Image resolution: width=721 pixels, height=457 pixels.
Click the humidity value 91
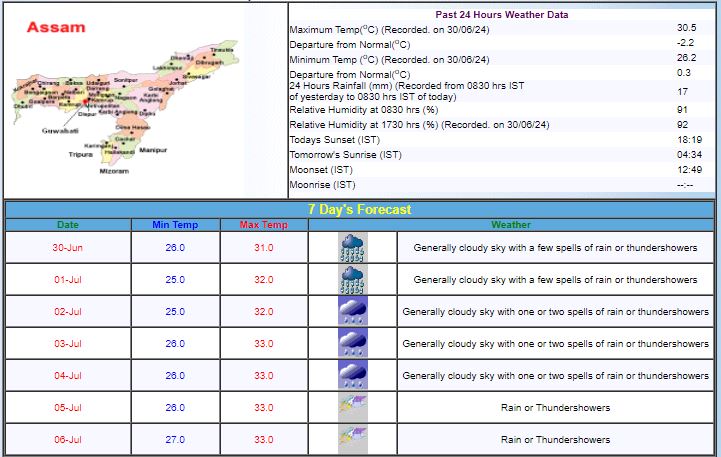click(682, 110)
